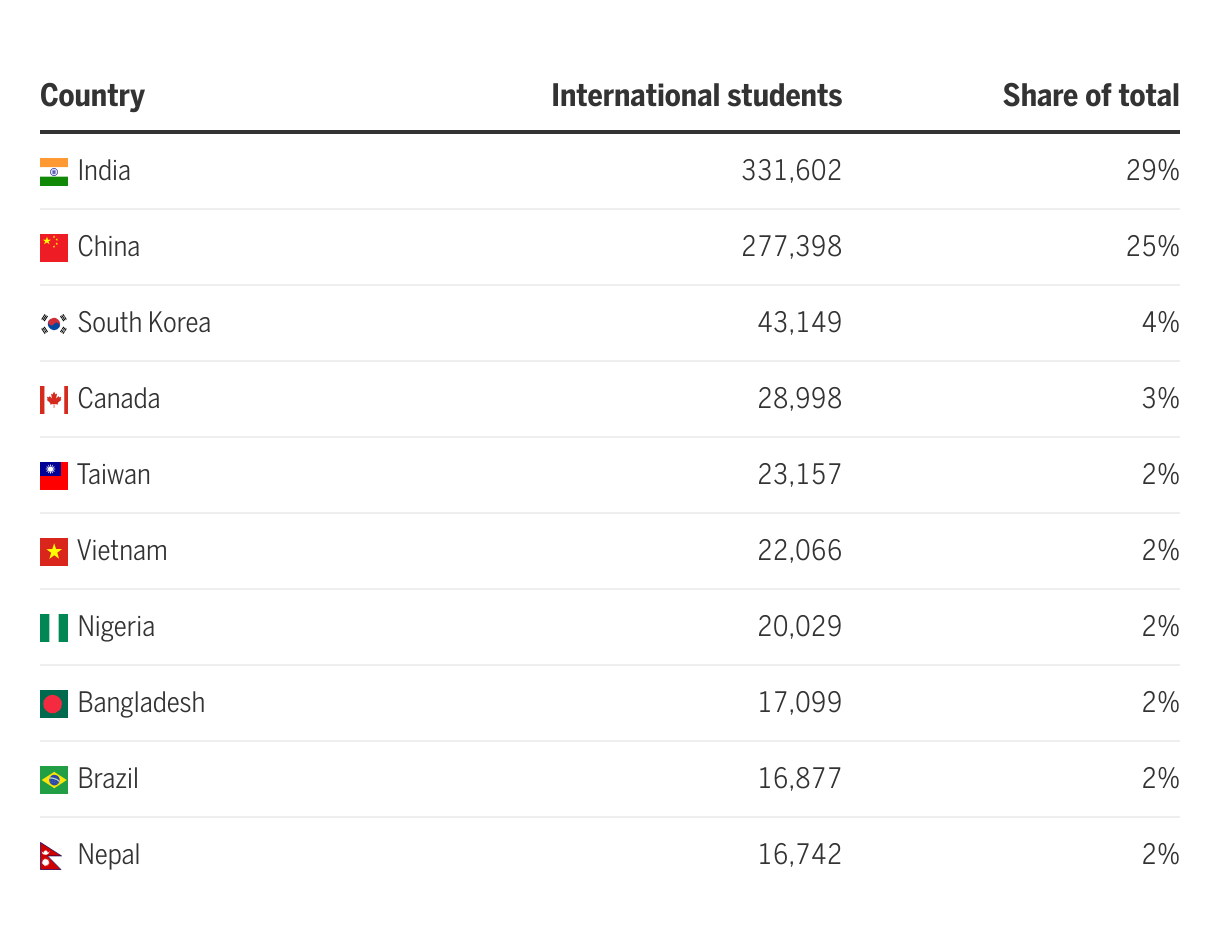Select India's student count 331,602
Viewport: 1220px width, 932px height.
(x=791, y=171)
